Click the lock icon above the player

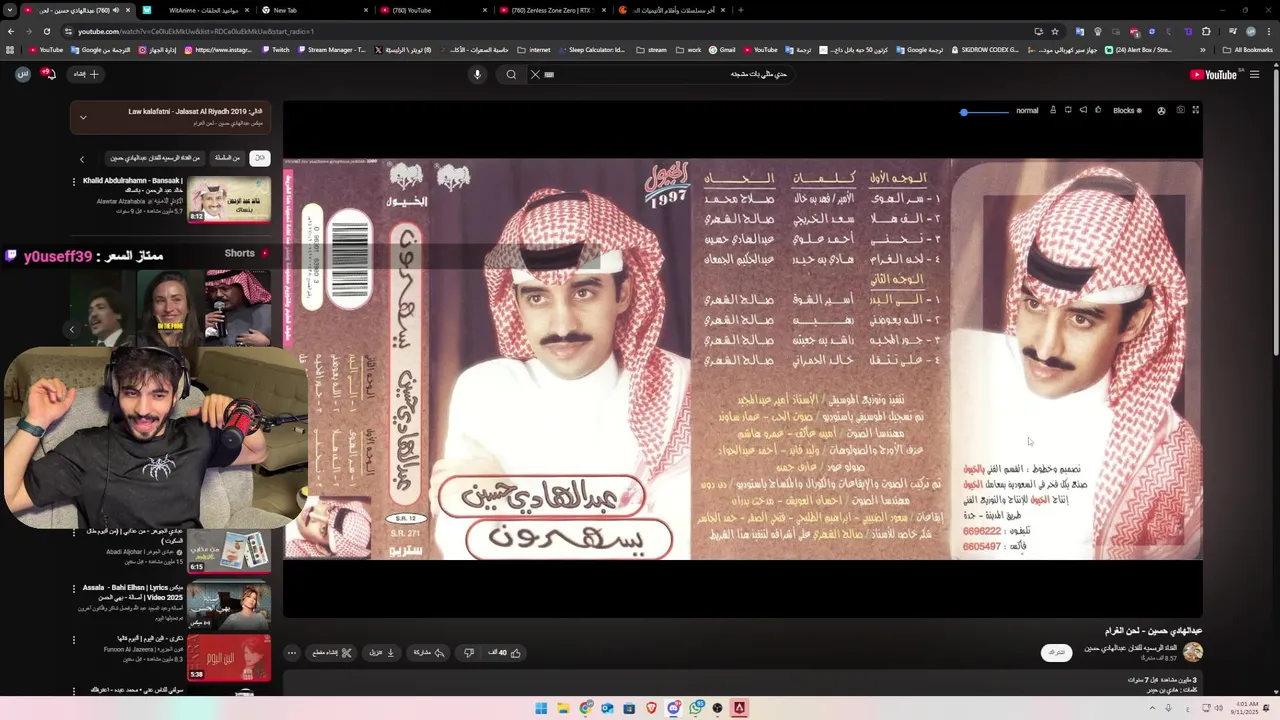1053,110
